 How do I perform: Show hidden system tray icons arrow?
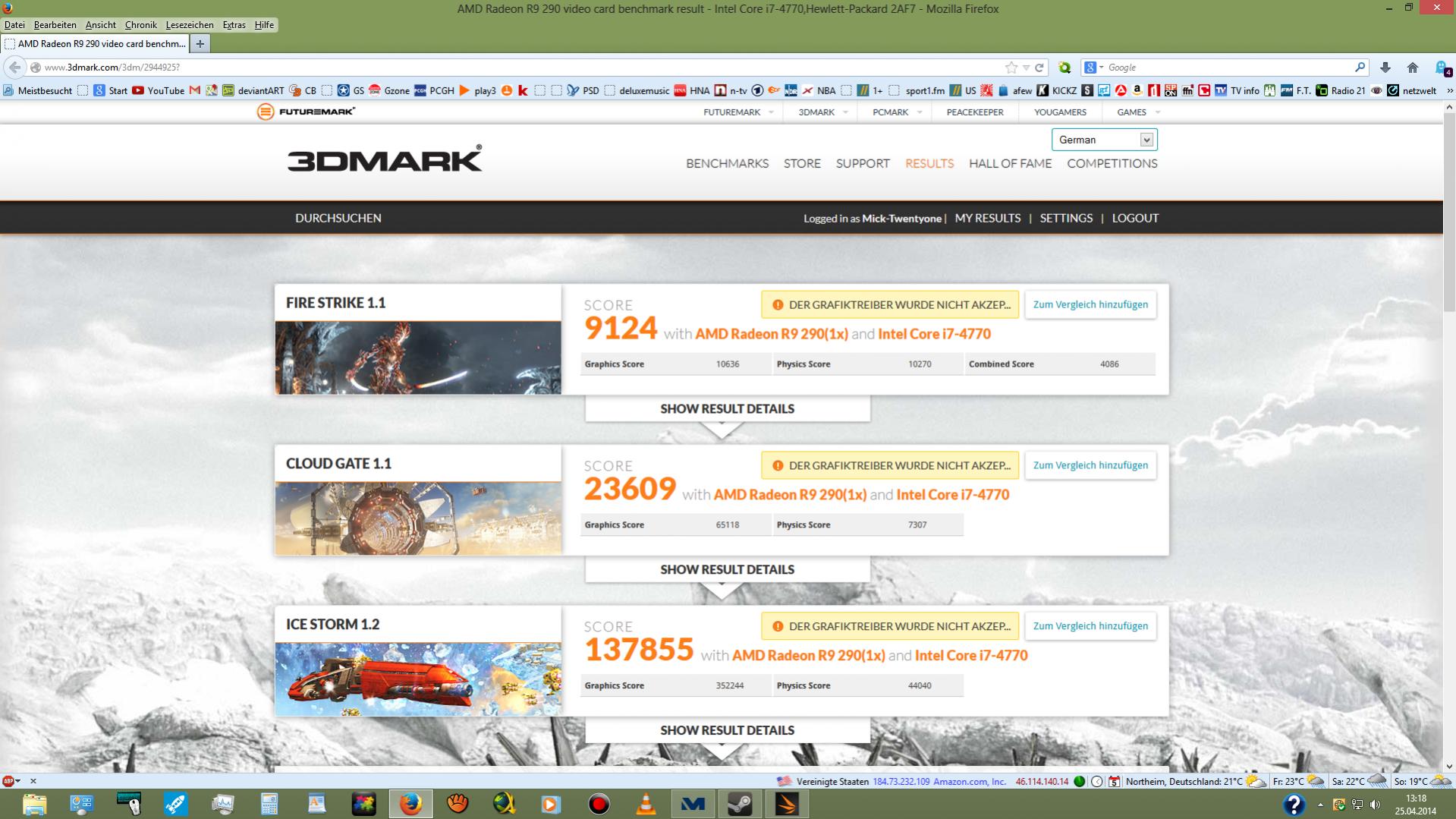[x=1320, y=805]
